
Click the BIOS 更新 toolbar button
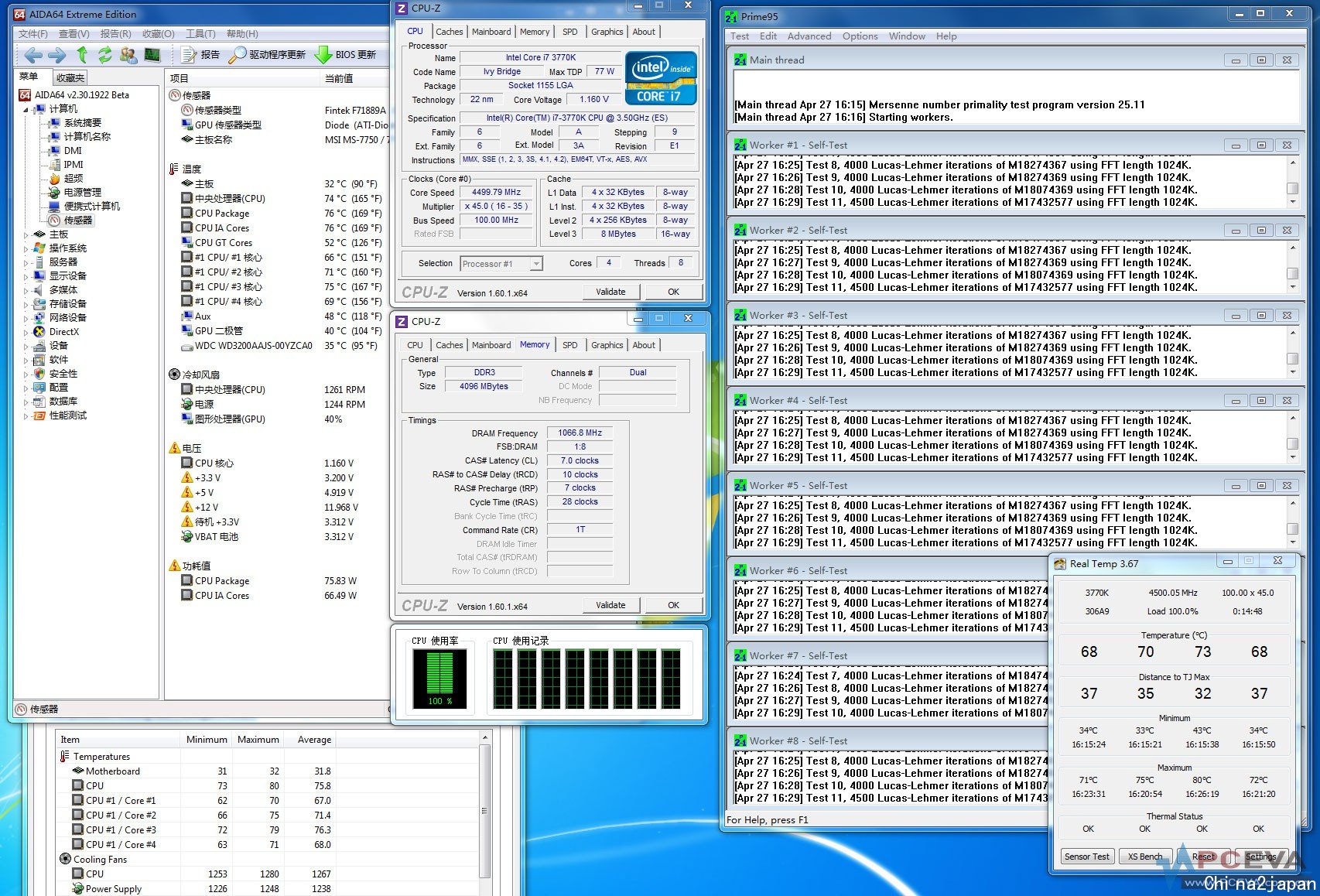[x=346, y=55]
